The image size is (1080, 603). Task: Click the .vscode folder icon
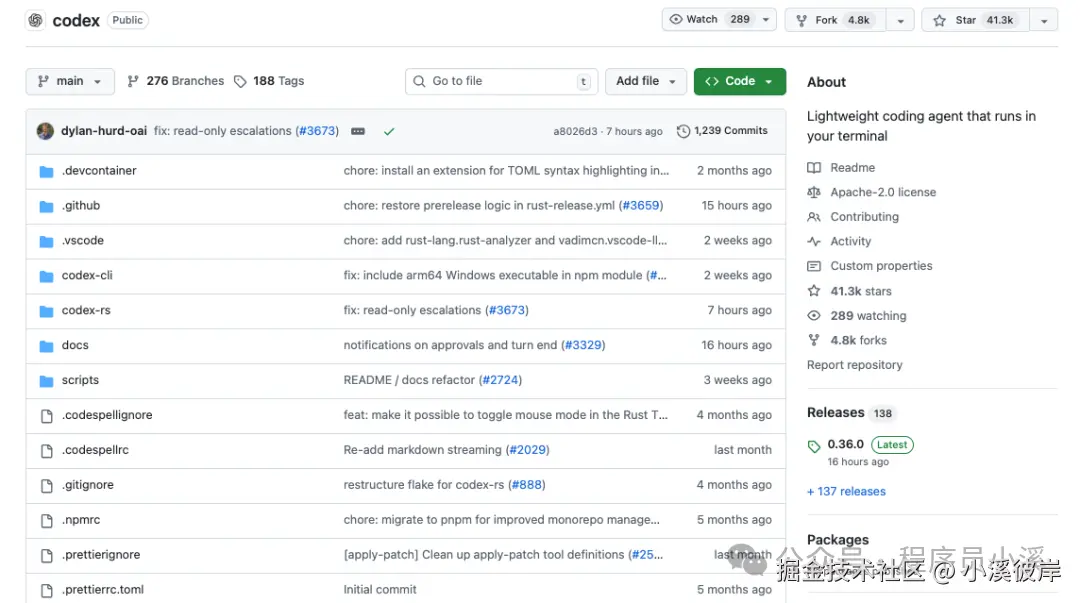[46, 241]
